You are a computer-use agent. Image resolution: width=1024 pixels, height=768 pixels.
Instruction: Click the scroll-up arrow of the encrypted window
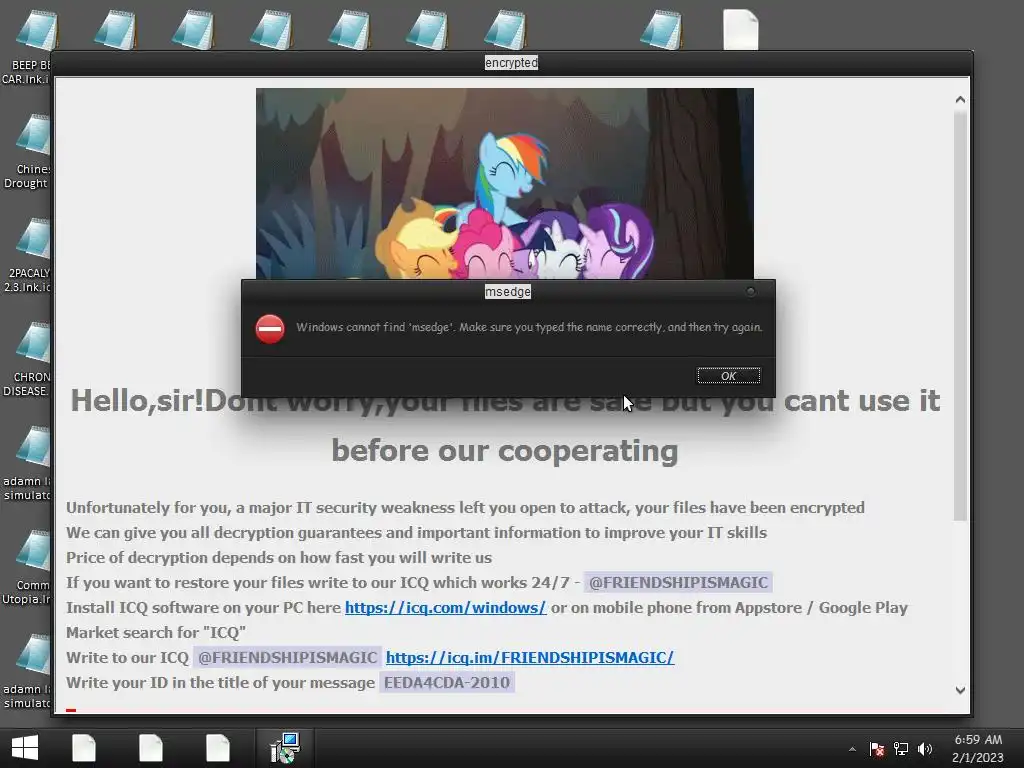coord(960,100)
